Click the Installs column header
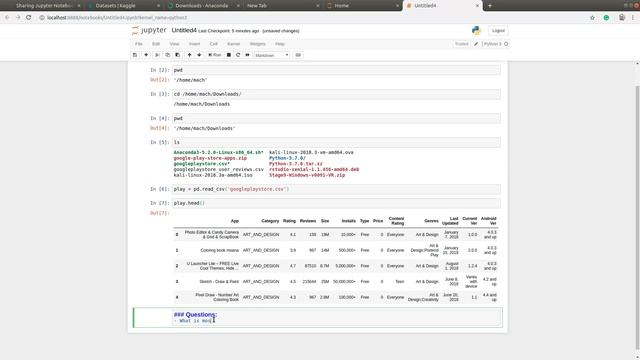640x360 pixels. pyautogui.click(x=349, y=221)
